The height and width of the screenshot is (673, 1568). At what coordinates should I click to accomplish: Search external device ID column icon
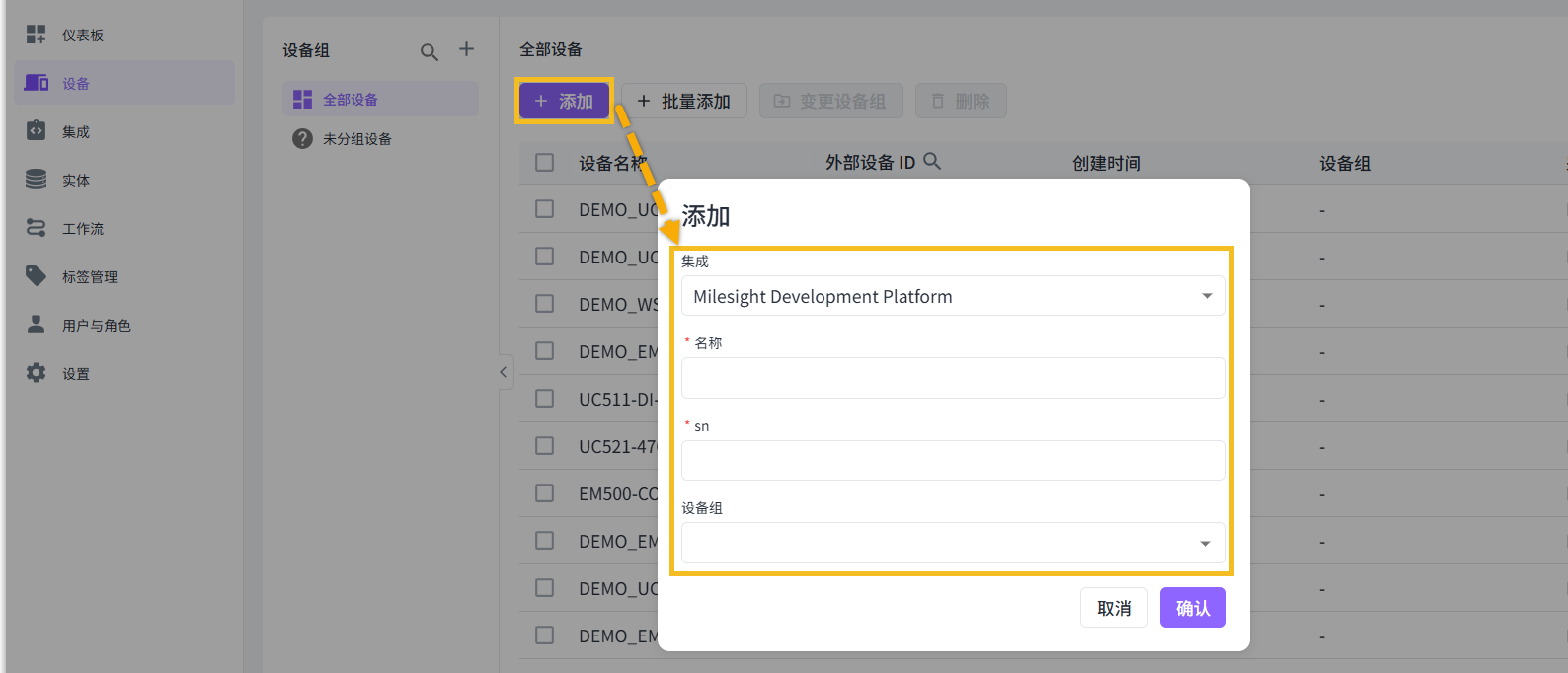coord(932,161)
